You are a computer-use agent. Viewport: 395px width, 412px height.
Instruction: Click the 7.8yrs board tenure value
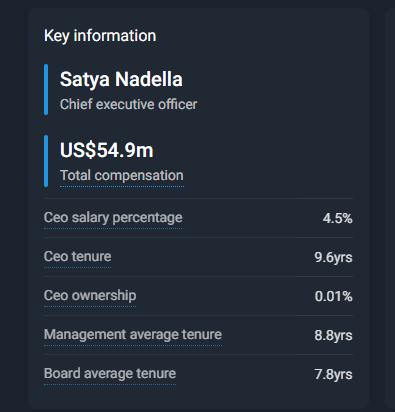333,374
